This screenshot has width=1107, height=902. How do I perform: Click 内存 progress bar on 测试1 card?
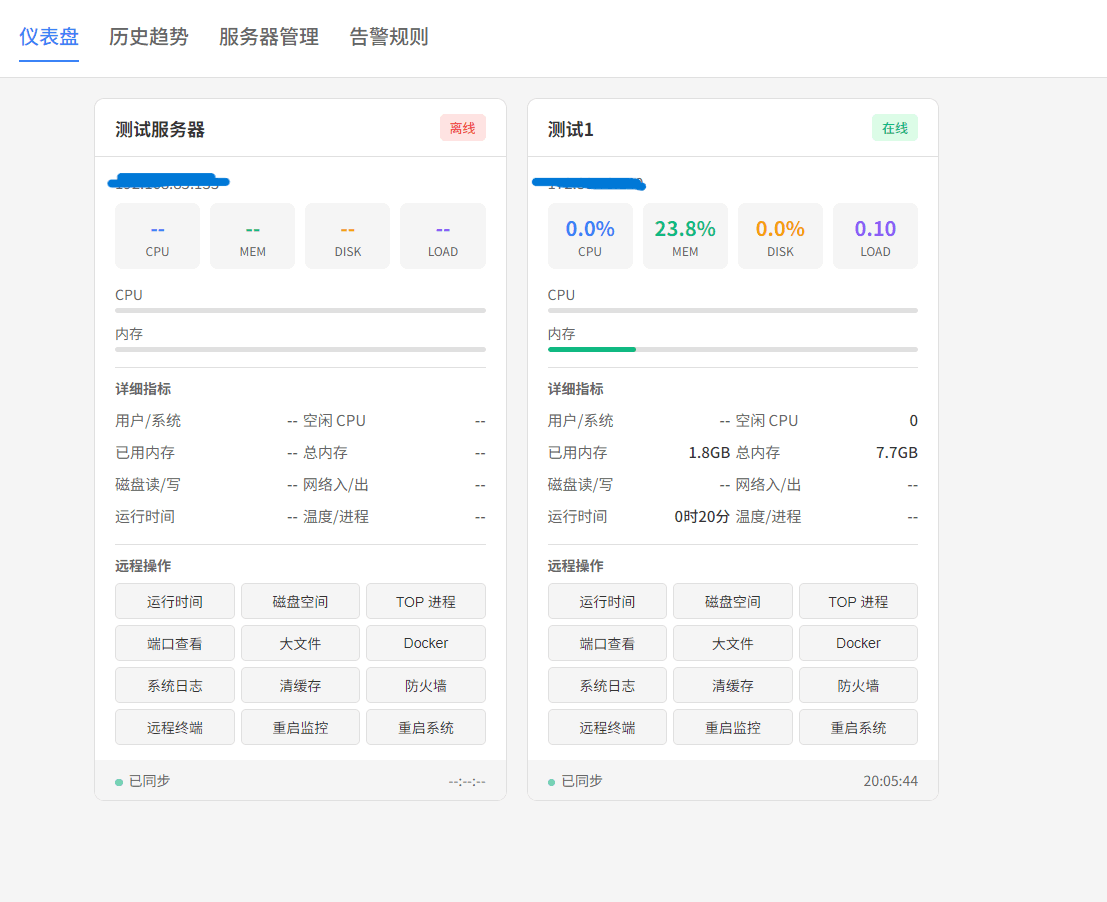pos(733,349)
